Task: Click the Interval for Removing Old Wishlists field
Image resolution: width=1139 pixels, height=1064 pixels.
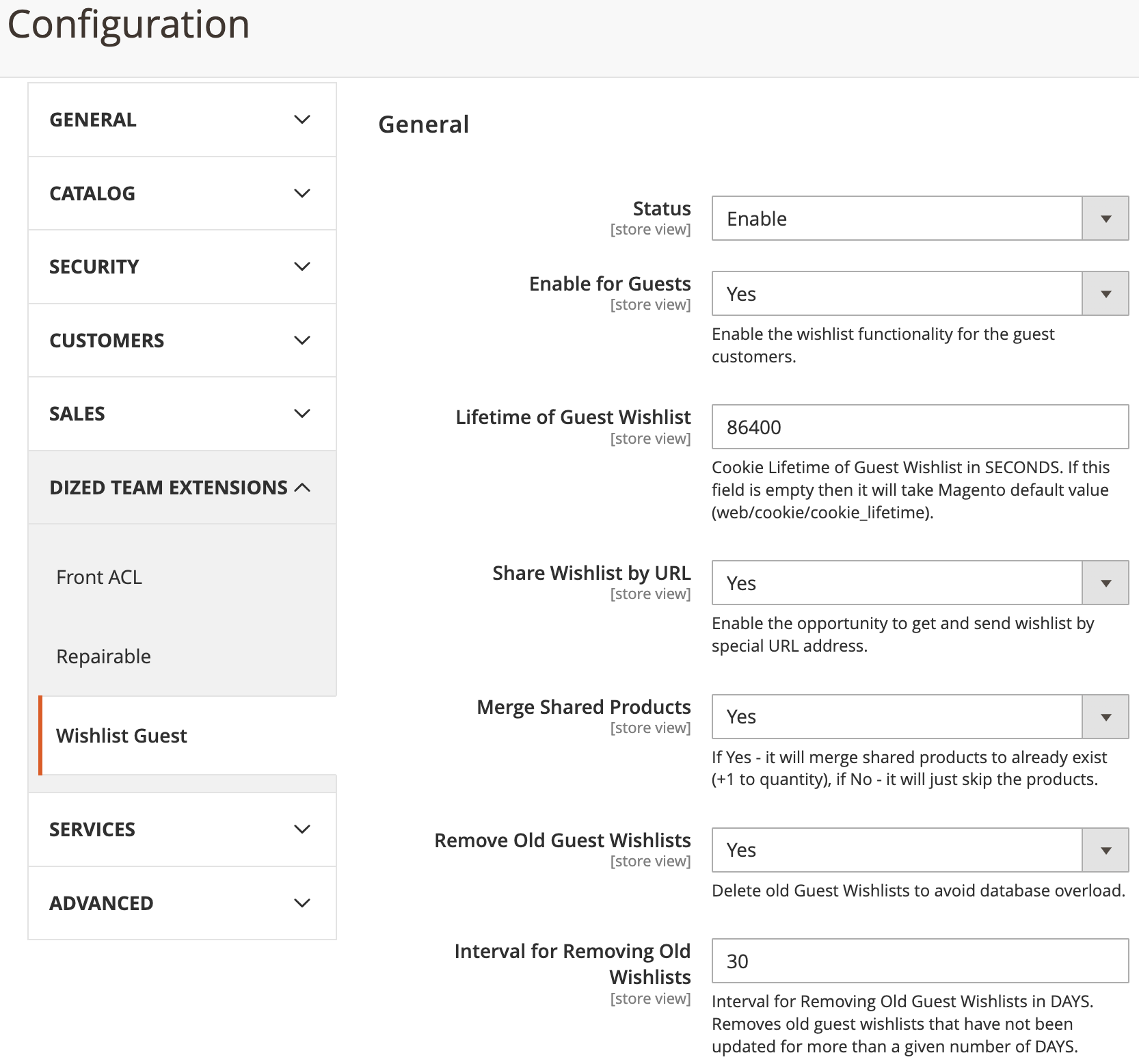Action: pos(920,961)
